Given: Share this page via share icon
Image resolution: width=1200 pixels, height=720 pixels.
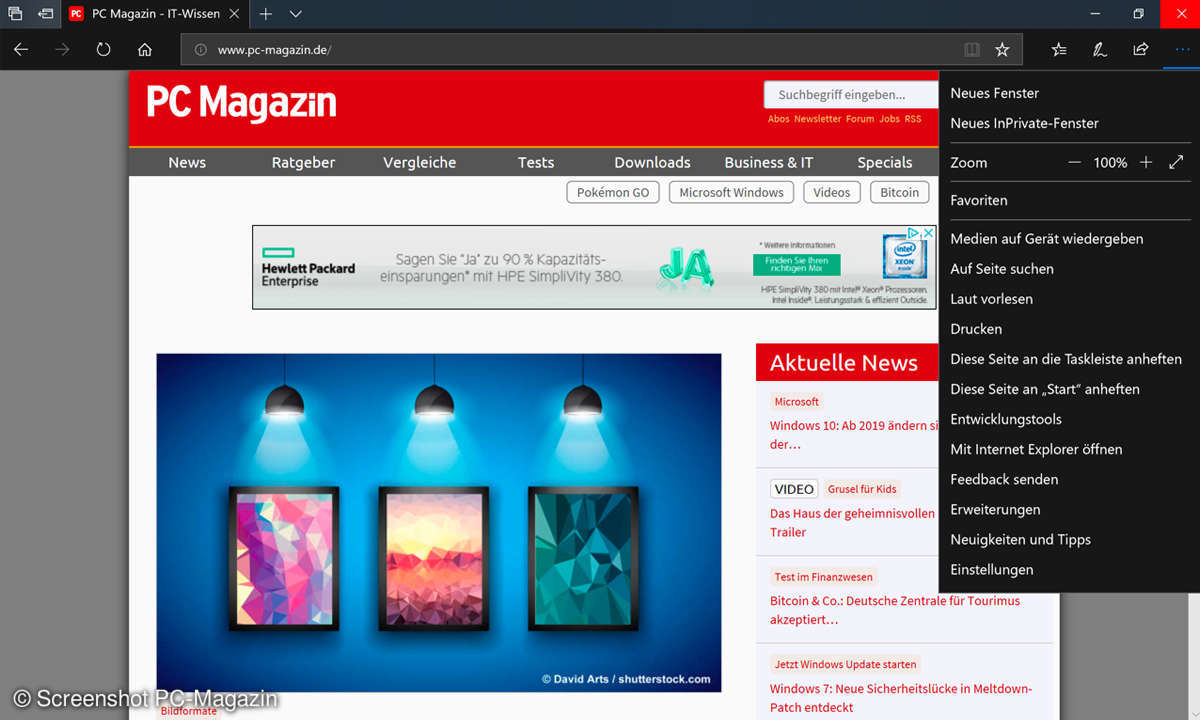Looking at the screenshot, I should point(1140,49).
